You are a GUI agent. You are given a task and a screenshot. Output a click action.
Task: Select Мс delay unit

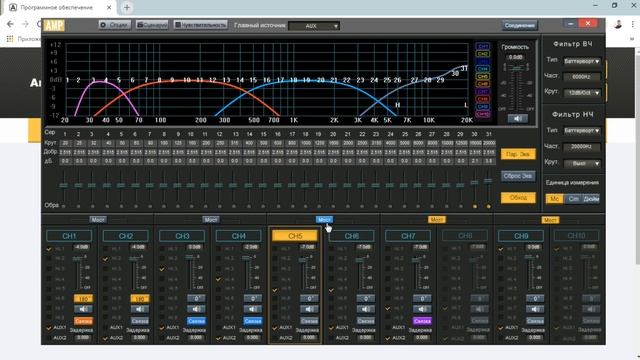[555, 199]
